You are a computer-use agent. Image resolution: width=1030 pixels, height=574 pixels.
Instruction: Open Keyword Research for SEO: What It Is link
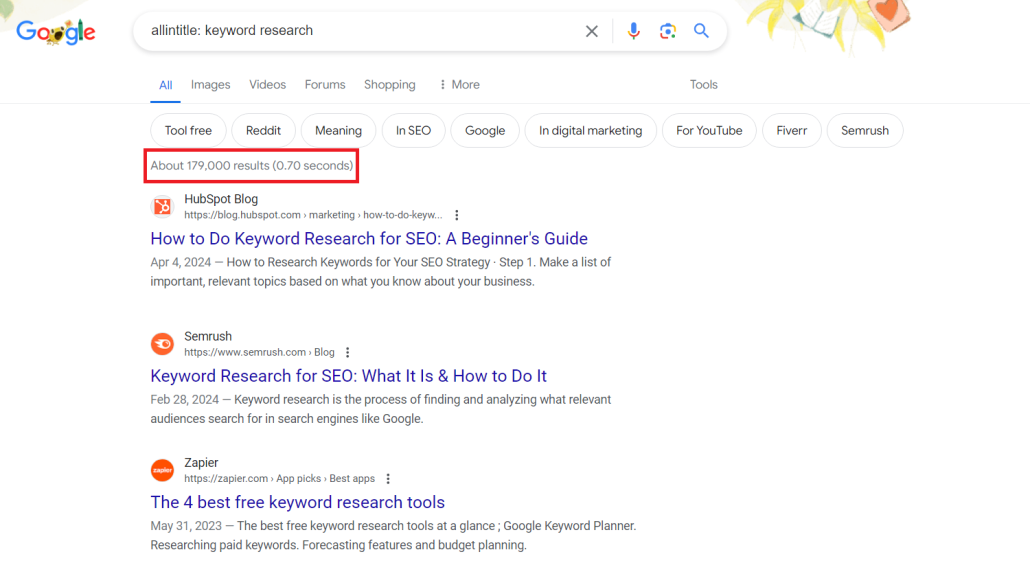pyautogui.click(x=348, y=376)
